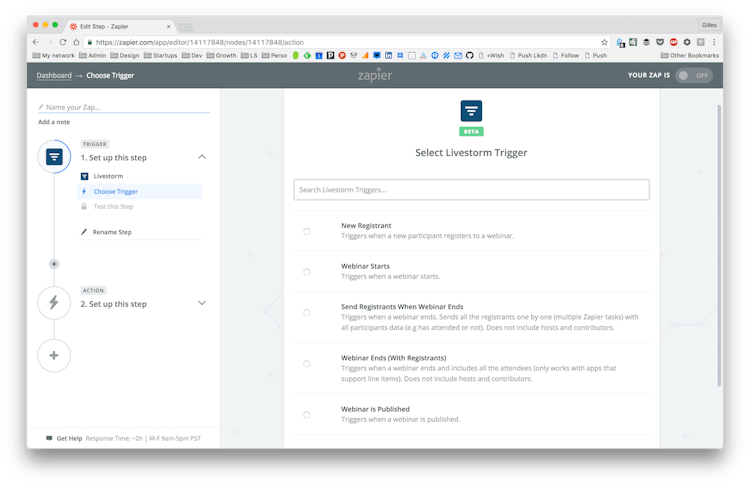Open the Admin bookmarks folder
This screenshot has height=487, width=750.
tap(92, 55)
